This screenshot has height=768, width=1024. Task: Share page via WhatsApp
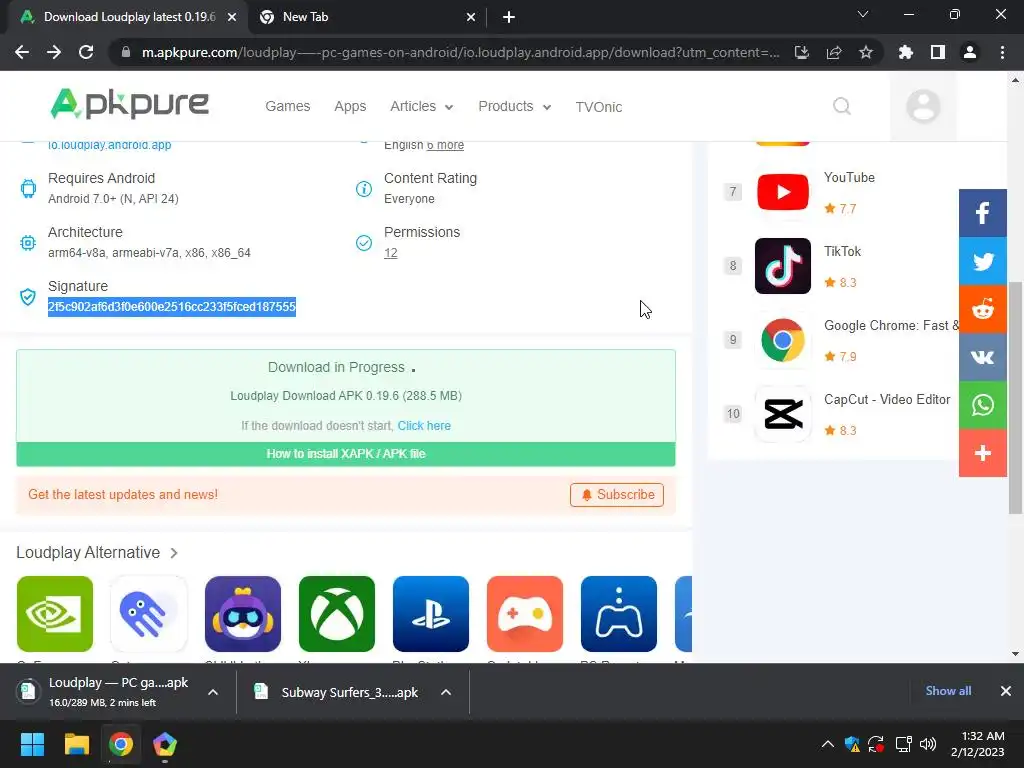(x=982, y=405)
